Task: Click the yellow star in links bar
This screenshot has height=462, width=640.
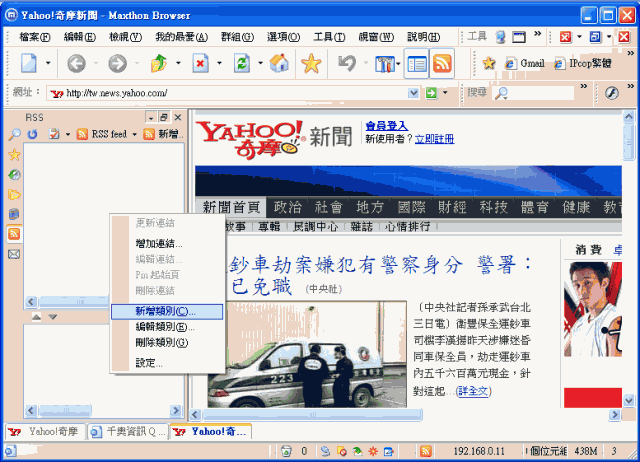Action: (489, 63)
